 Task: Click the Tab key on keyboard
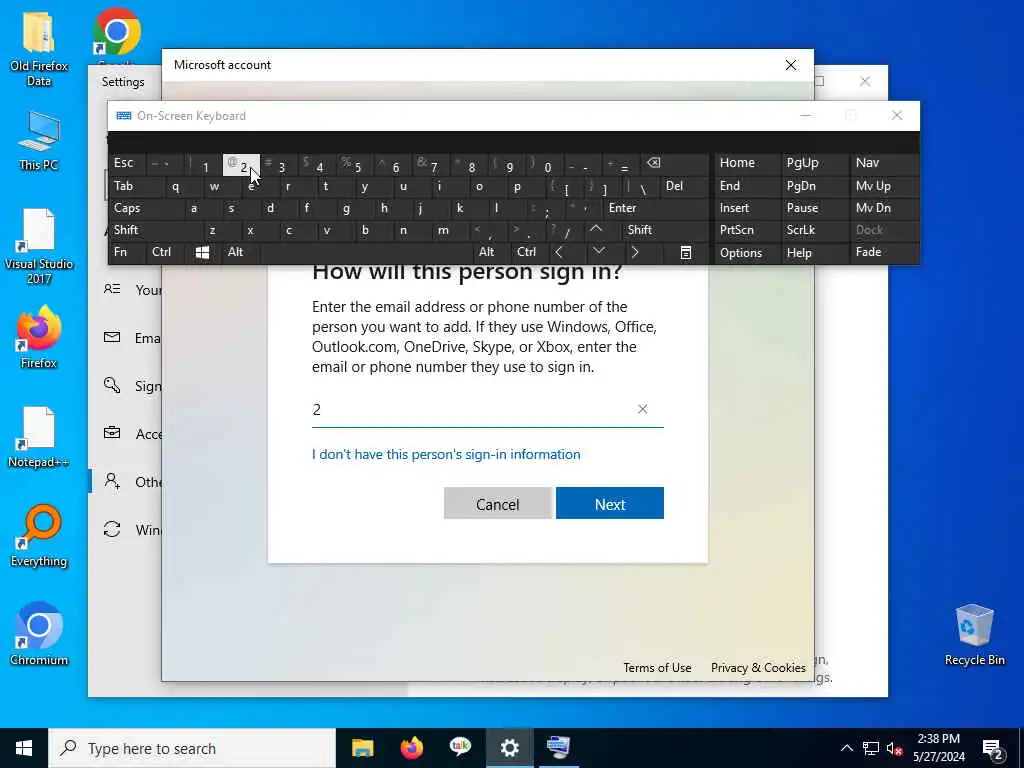[135, 187]
